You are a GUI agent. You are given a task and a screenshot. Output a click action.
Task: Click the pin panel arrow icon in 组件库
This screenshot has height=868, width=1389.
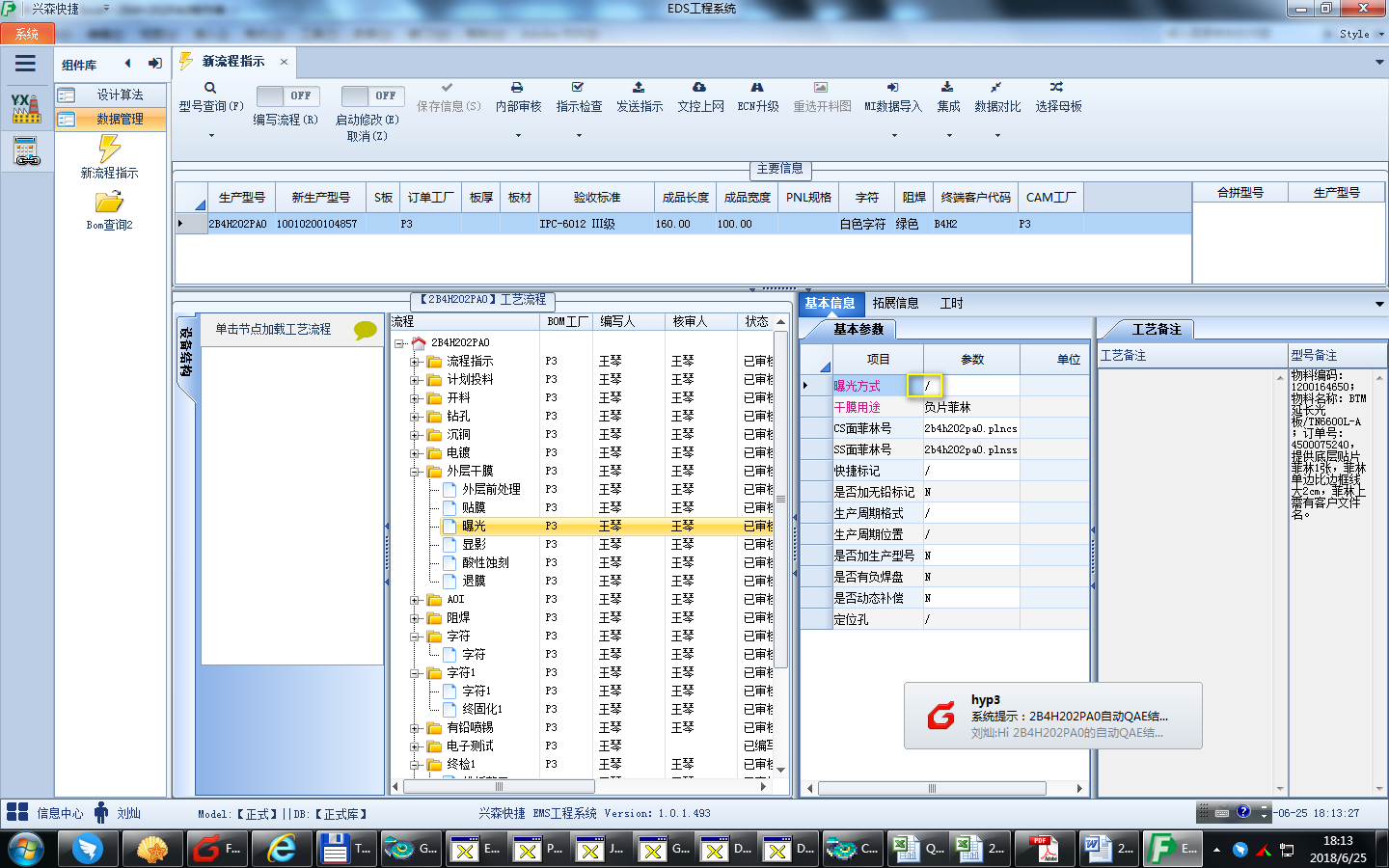(x=155, y=64)
